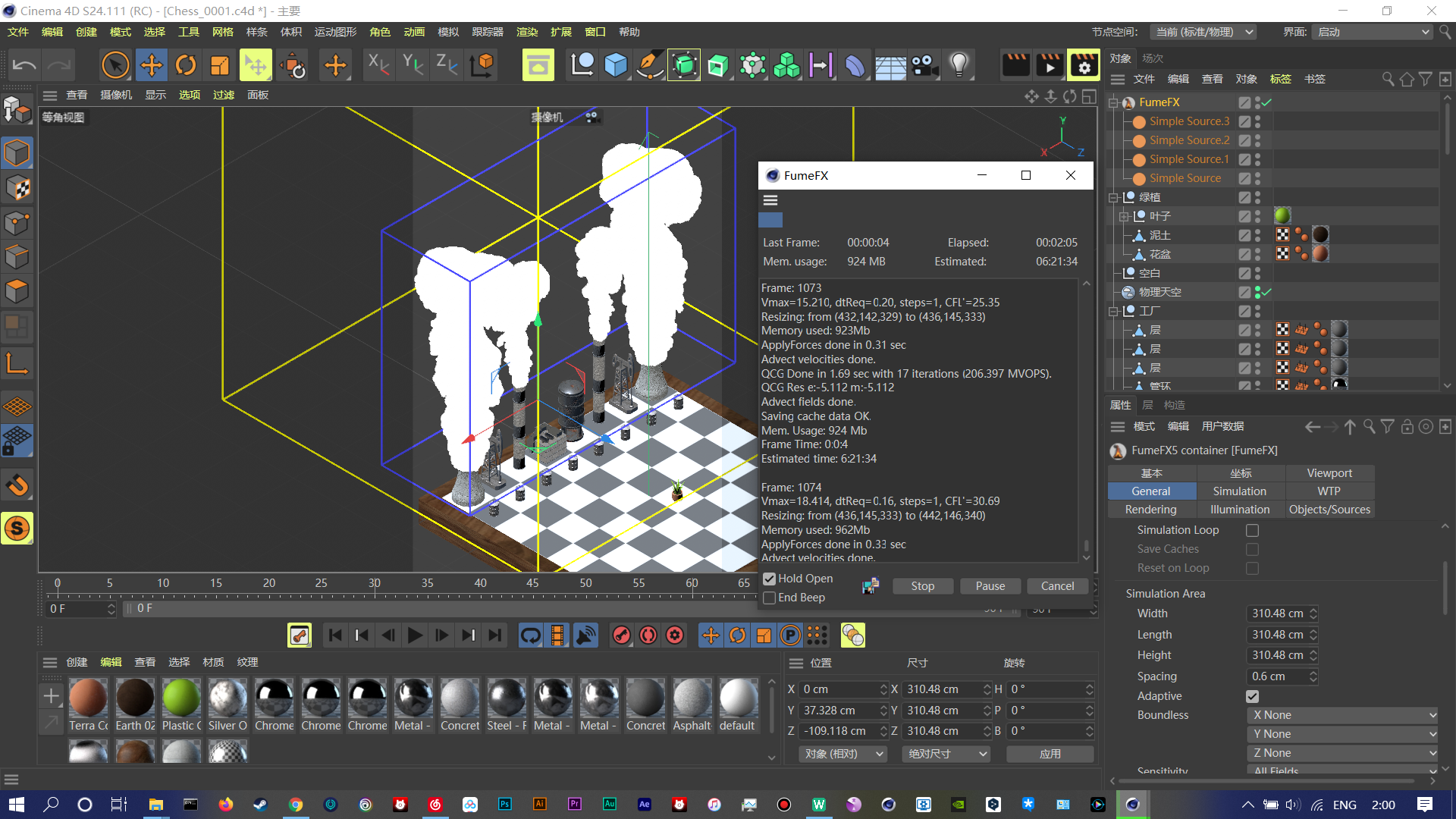Click the 应用 apply button
The height and width of the screenshot is (819, 1456).
point(1050,754)
